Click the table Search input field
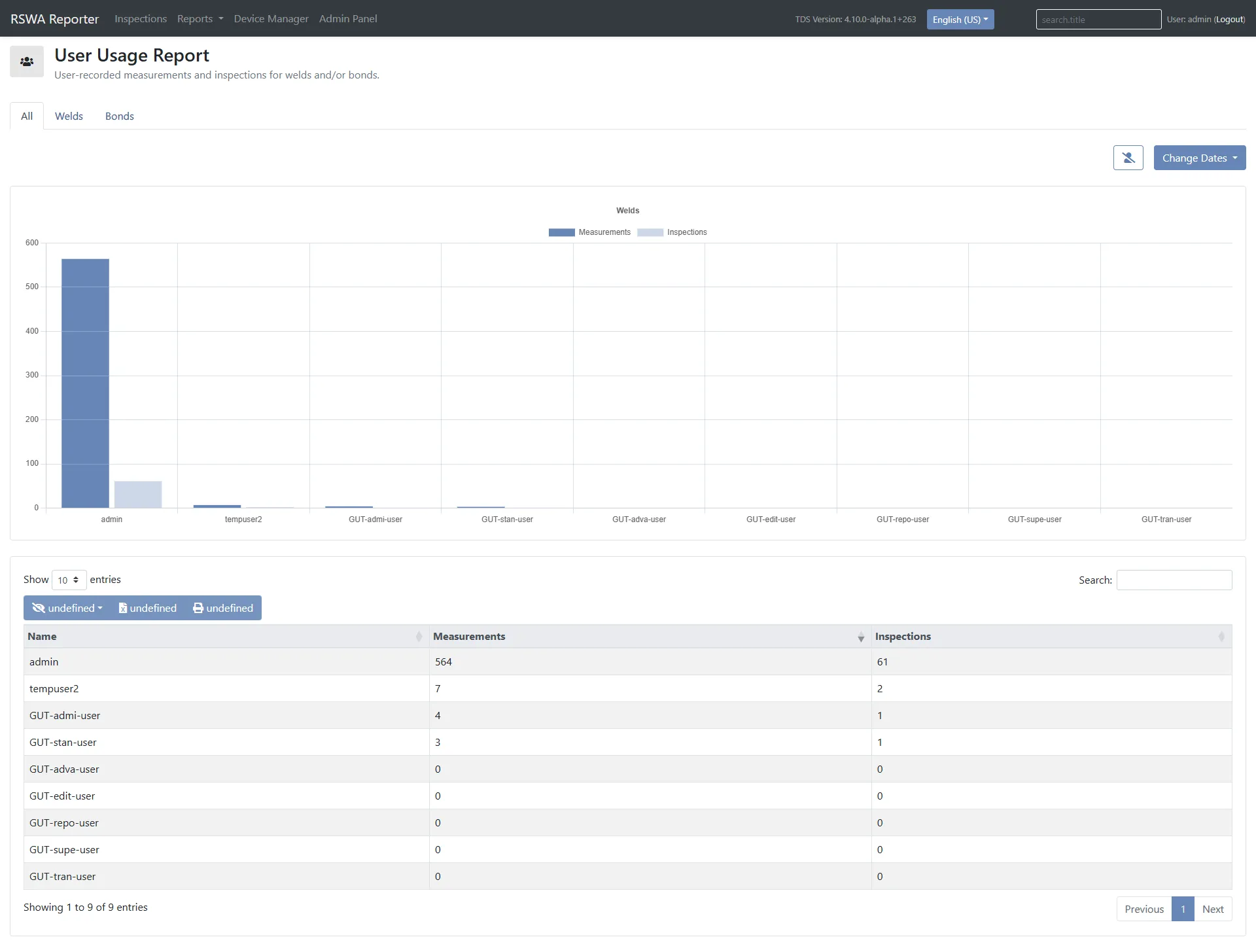 1174,580
